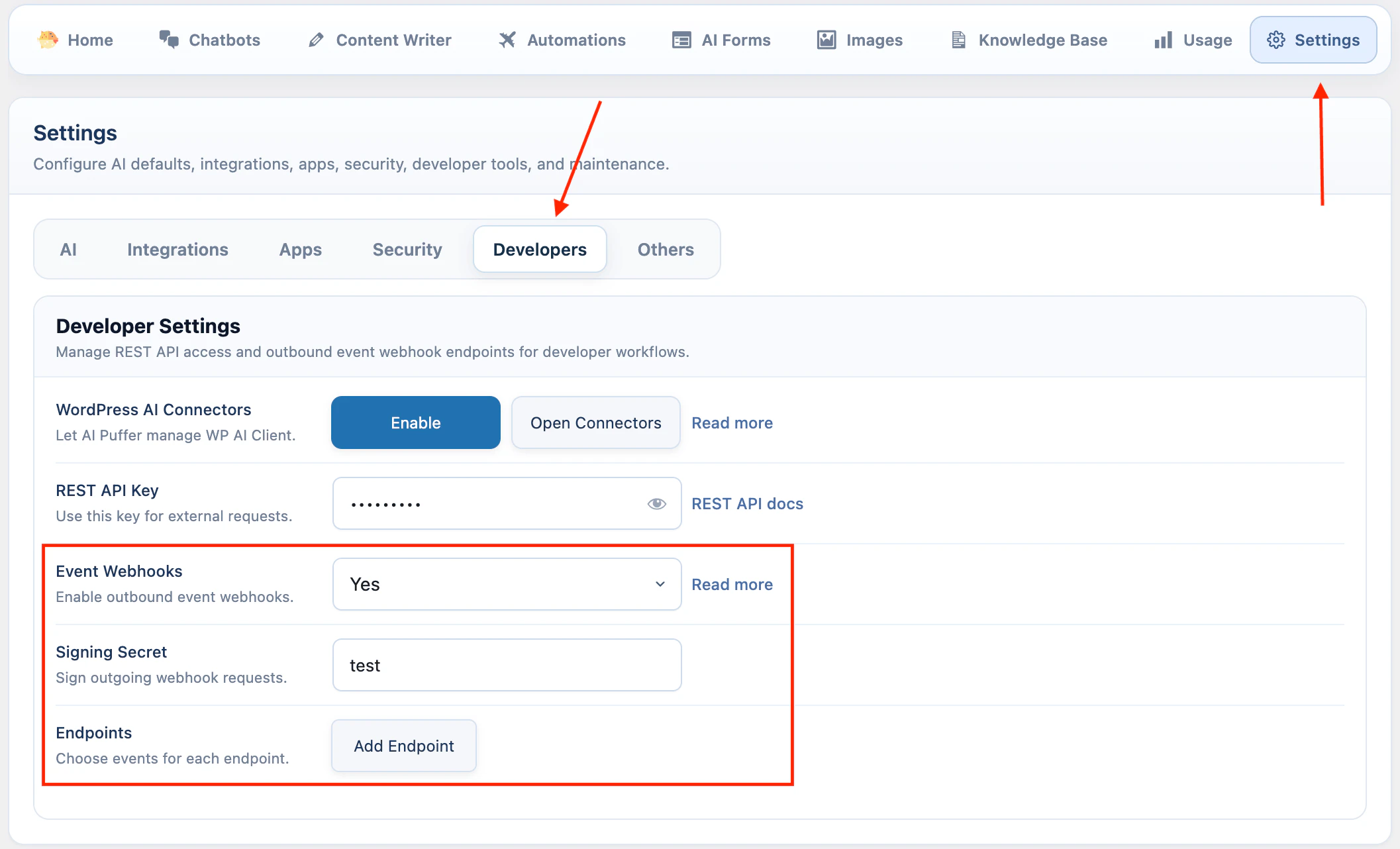
Task: Open the Event Webhooks Yes dropdown
Action: (x=507, y=584)
